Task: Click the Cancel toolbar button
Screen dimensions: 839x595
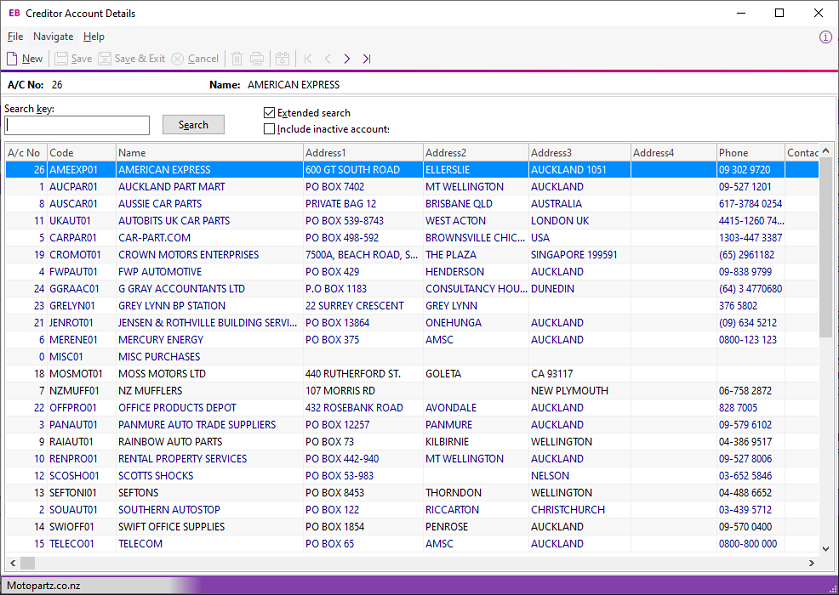Action: pyautogui.click(x=195, y=58)
